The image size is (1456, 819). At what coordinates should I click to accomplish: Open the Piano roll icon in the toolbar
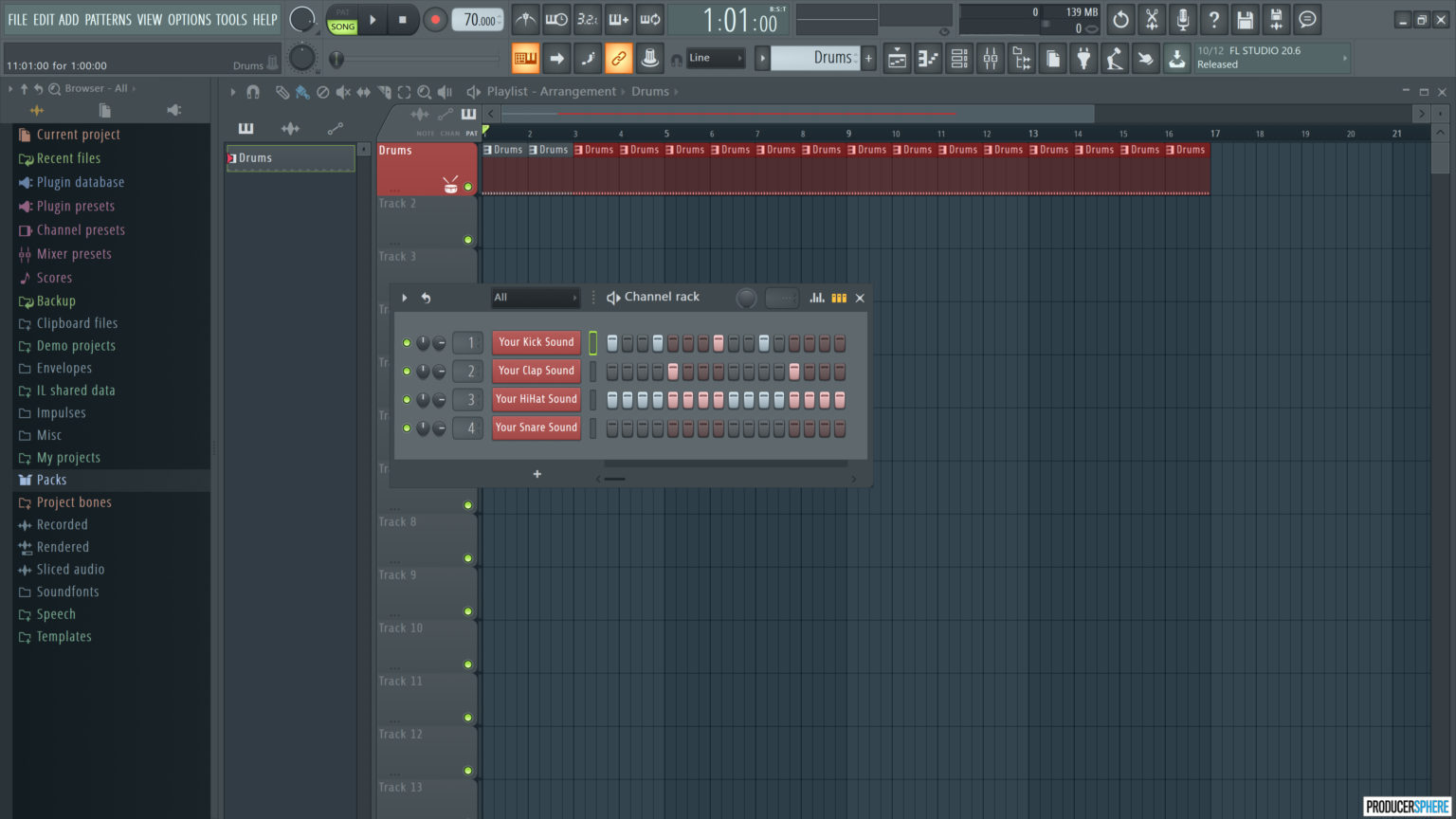click(x=928, y=59)
